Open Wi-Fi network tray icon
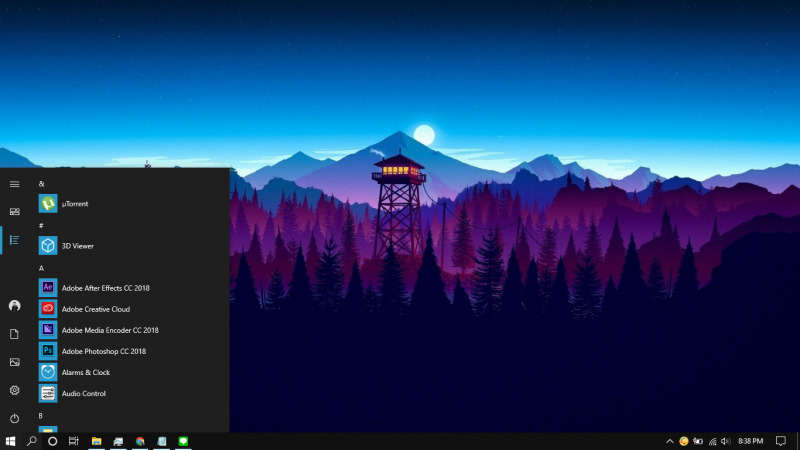 tap(712, 441)
